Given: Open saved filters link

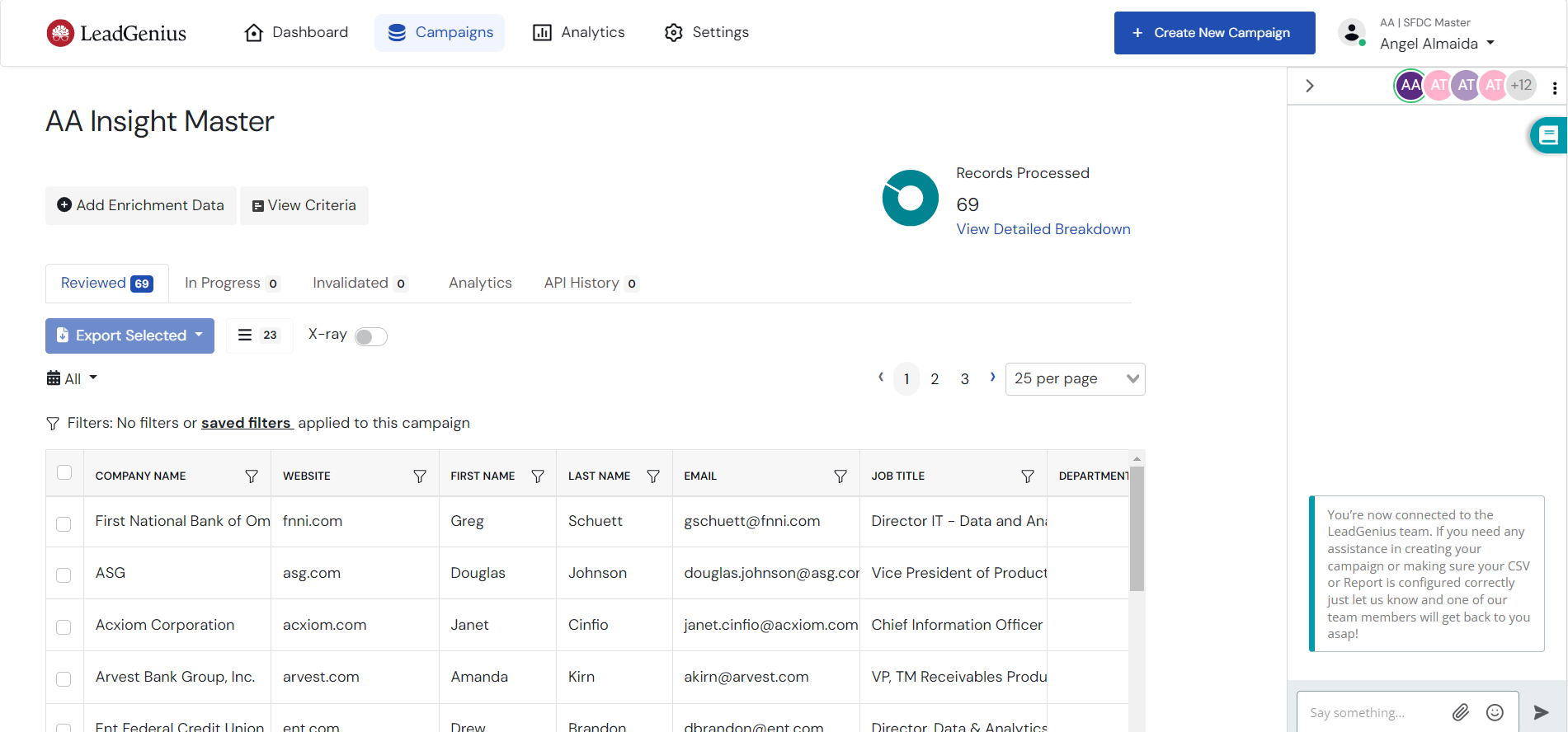Looking at the screenshot, I should (247, 423).
